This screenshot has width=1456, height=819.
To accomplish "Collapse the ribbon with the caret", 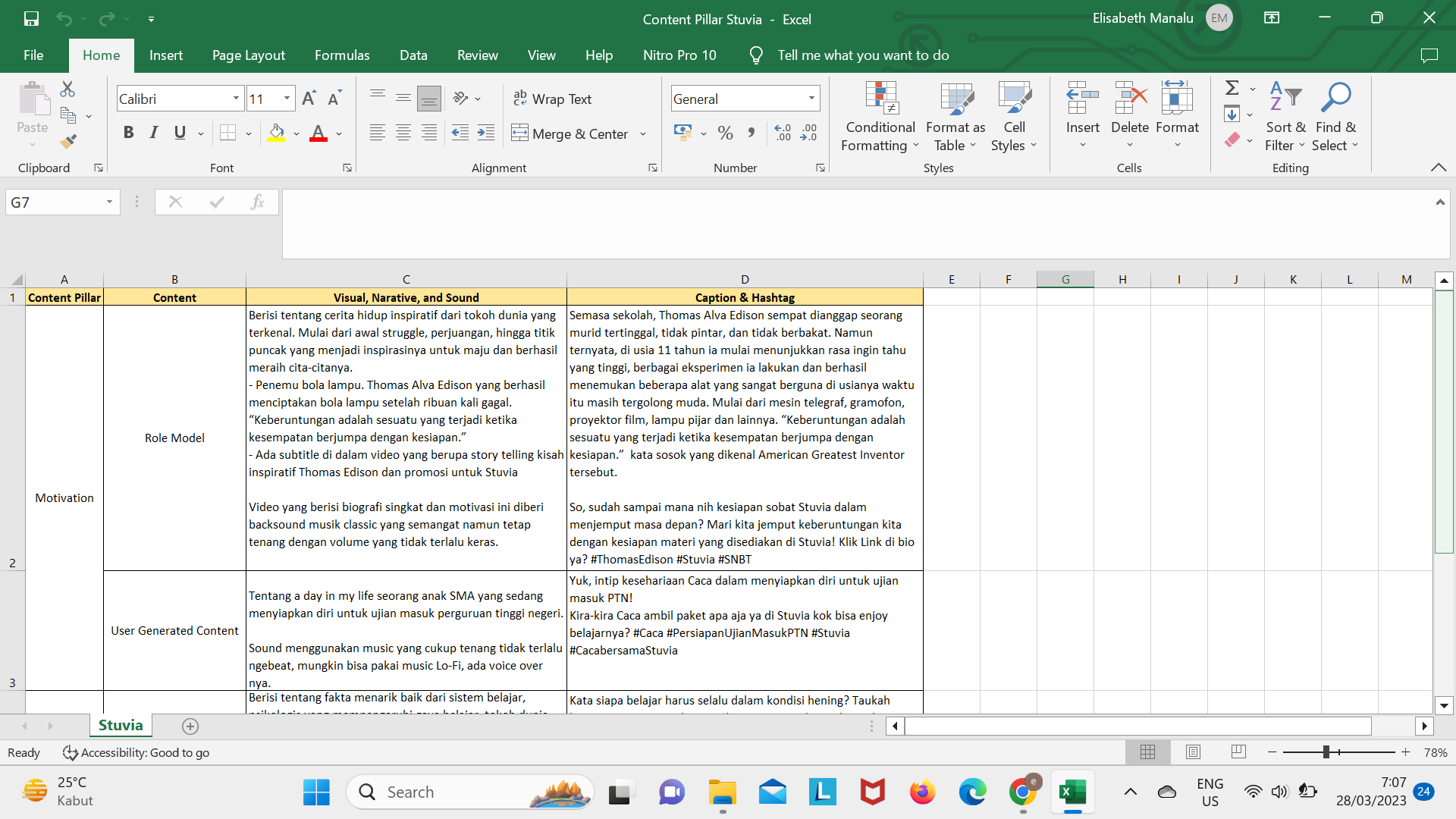I will tap(1438, 168).
